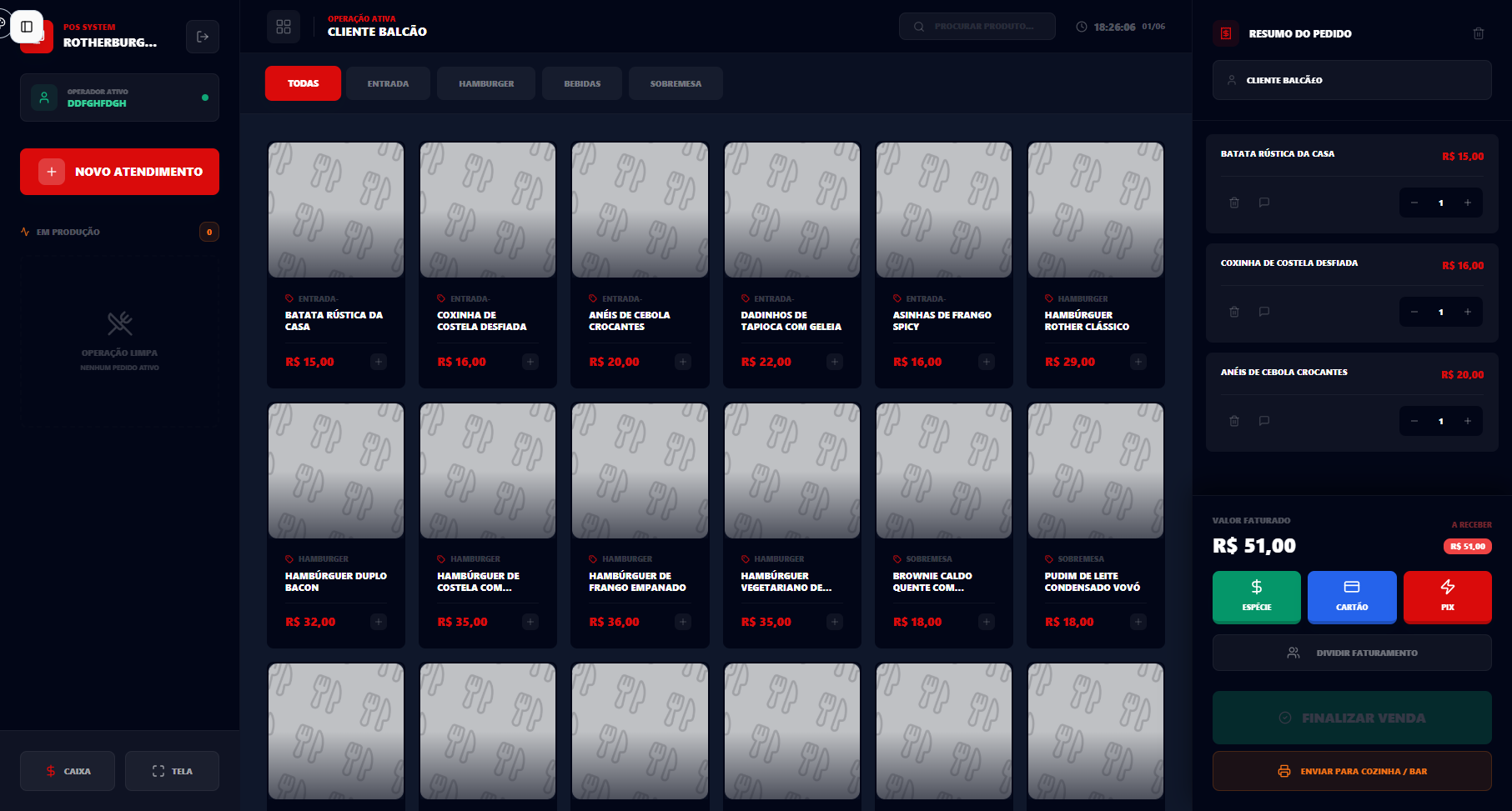Add Brownie Caldo Quente with plus icon
The height and width of the screenshot is (811, 1512).
pyautogui.click(x=987, y=622)
